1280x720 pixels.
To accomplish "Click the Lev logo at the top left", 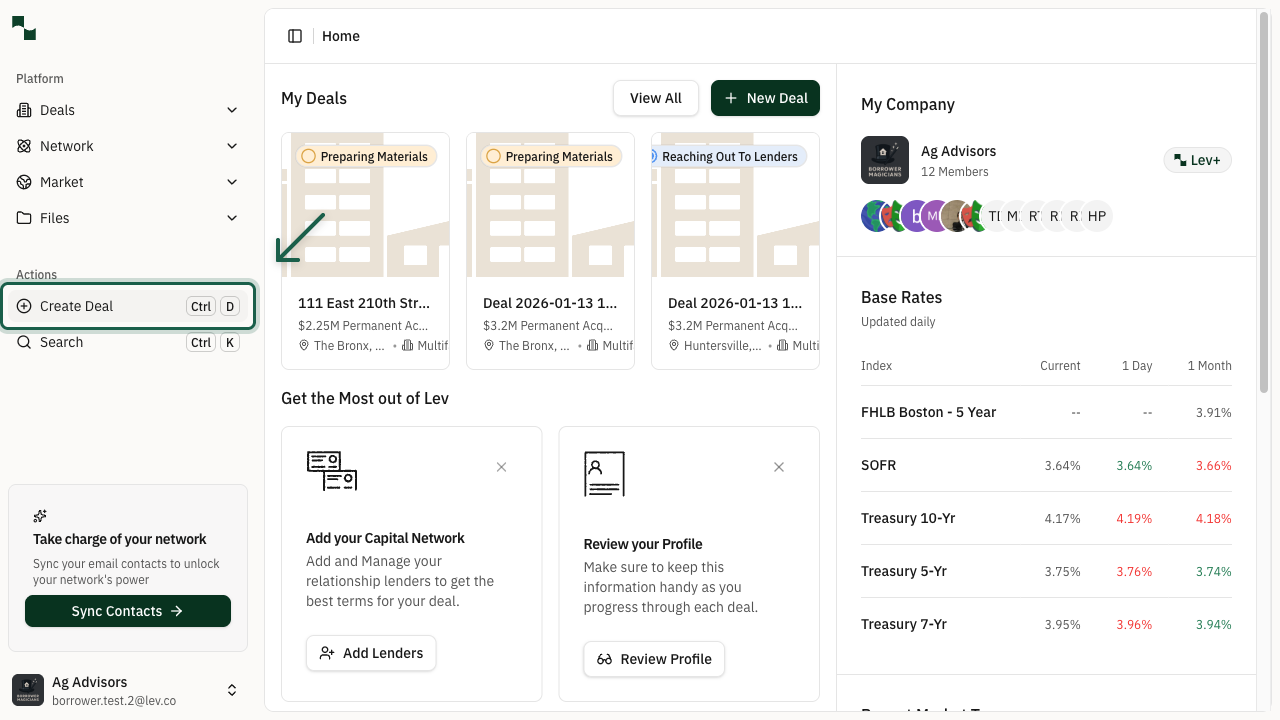I will 23,28.
